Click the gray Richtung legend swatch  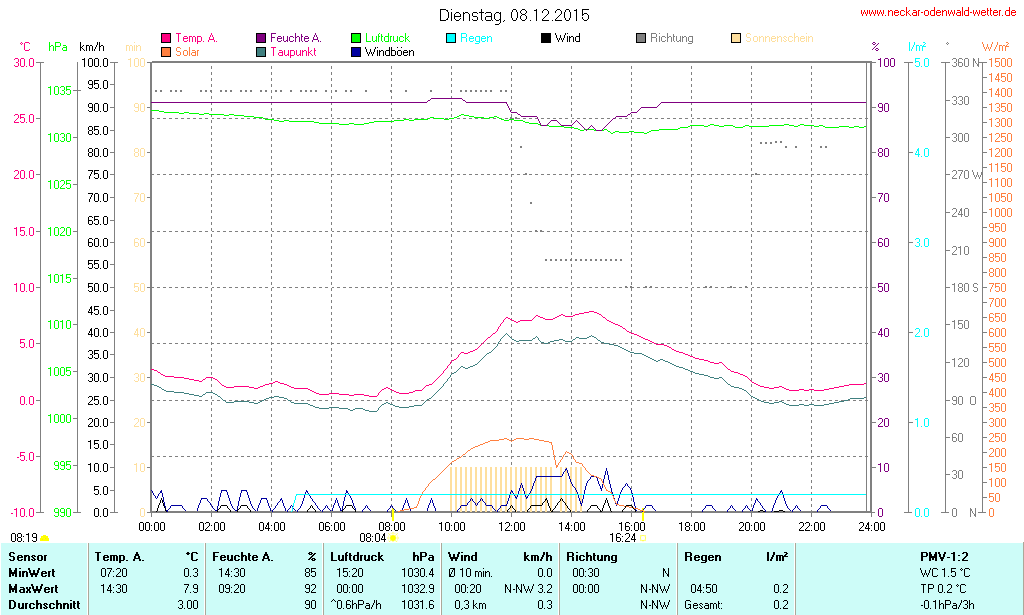641,38
